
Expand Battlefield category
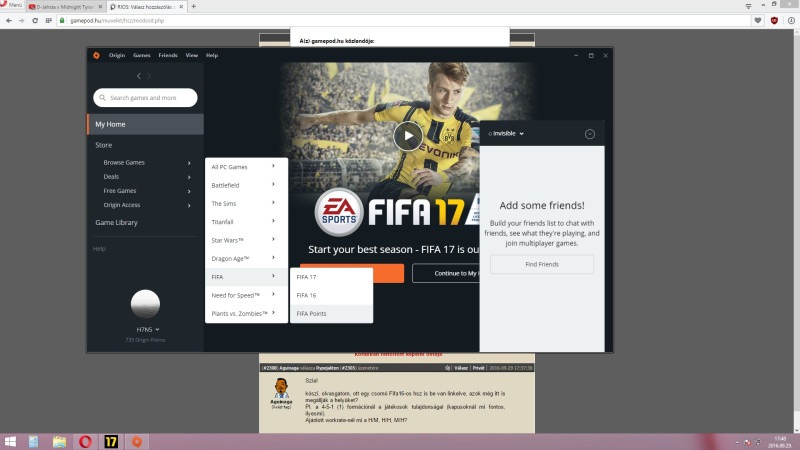246,185
